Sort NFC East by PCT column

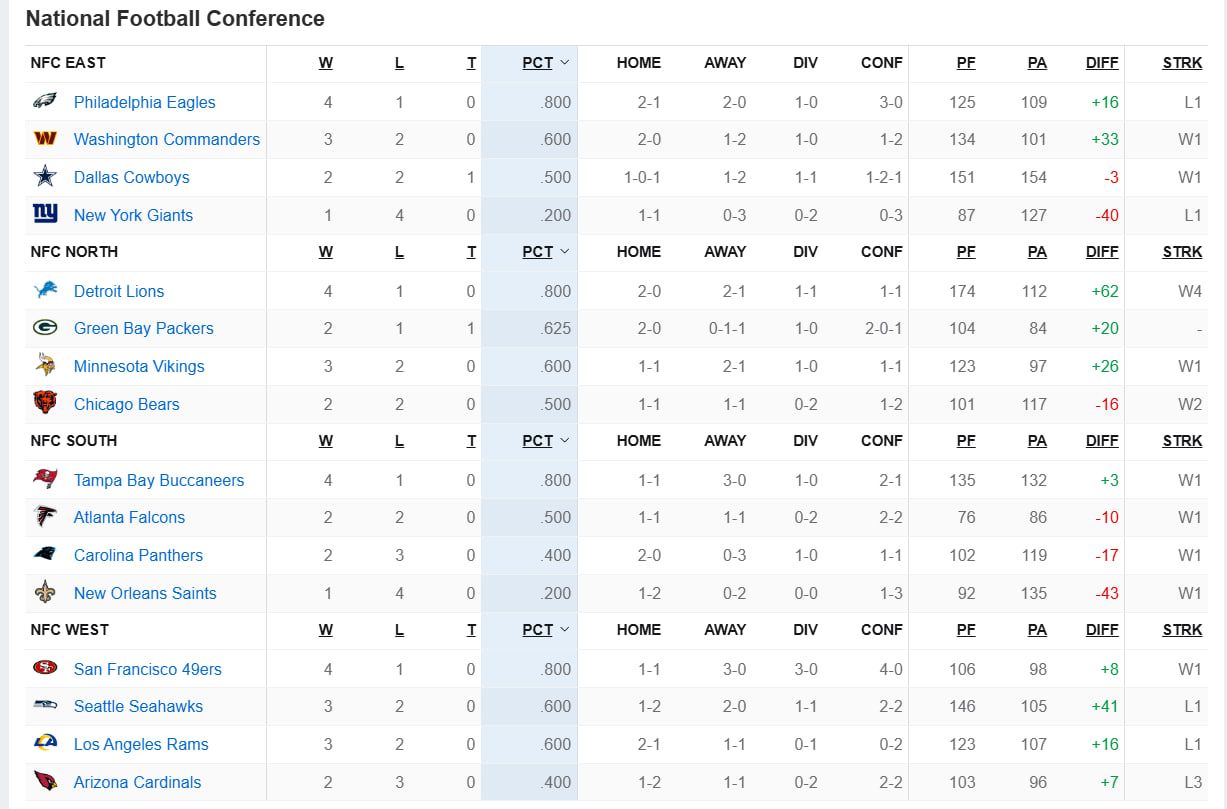538,63
